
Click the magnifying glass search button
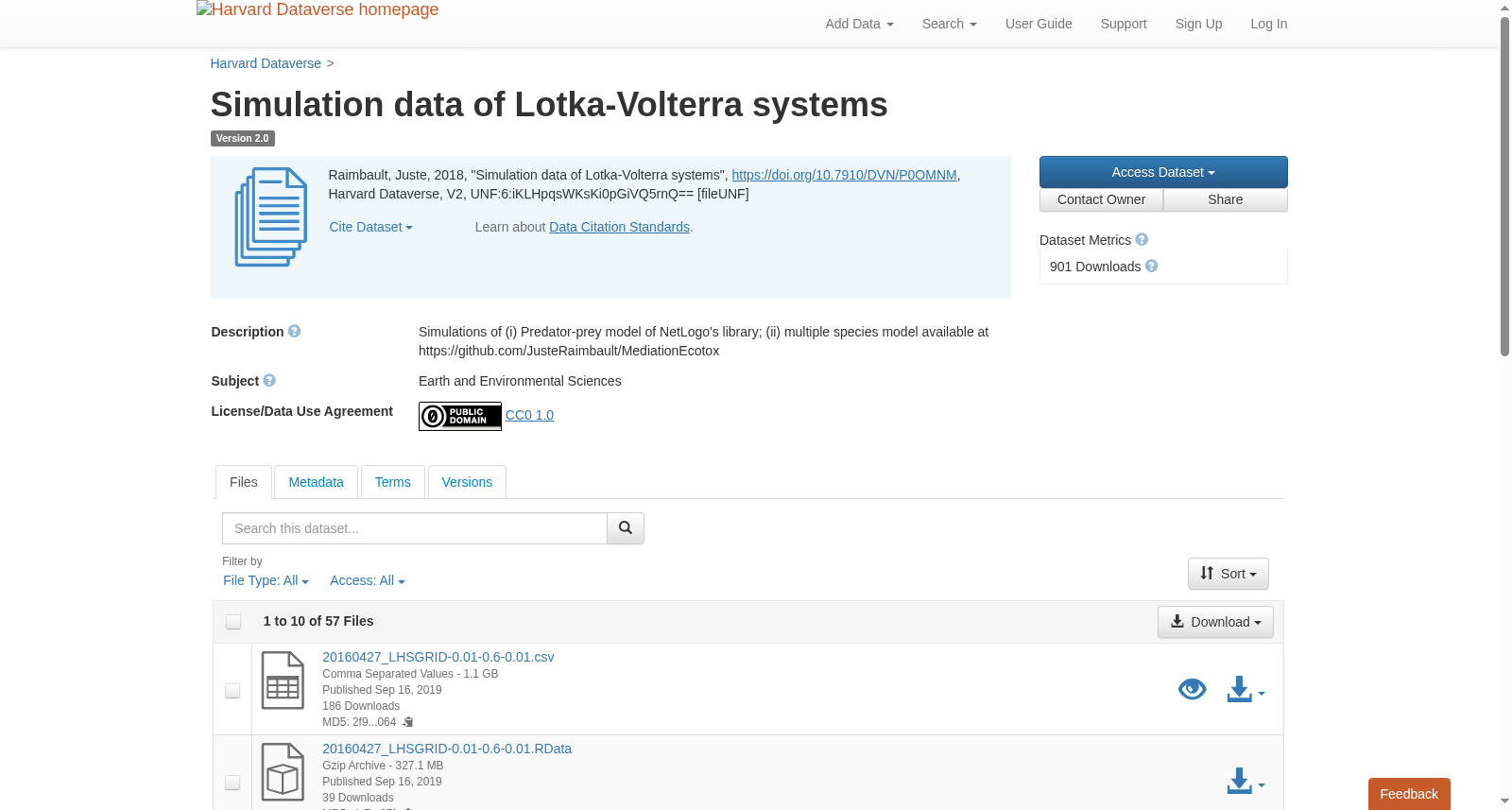(626, 528)
